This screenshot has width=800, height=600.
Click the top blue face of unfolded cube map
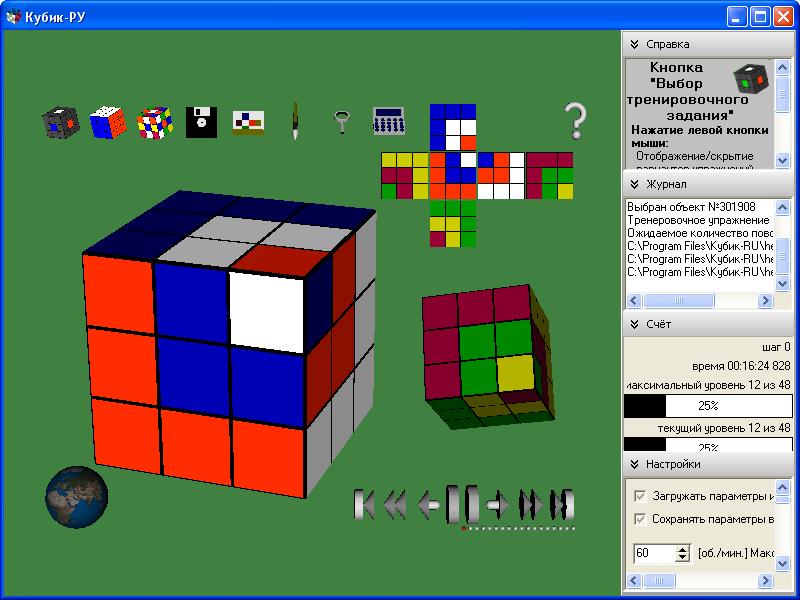pos(453,128)
